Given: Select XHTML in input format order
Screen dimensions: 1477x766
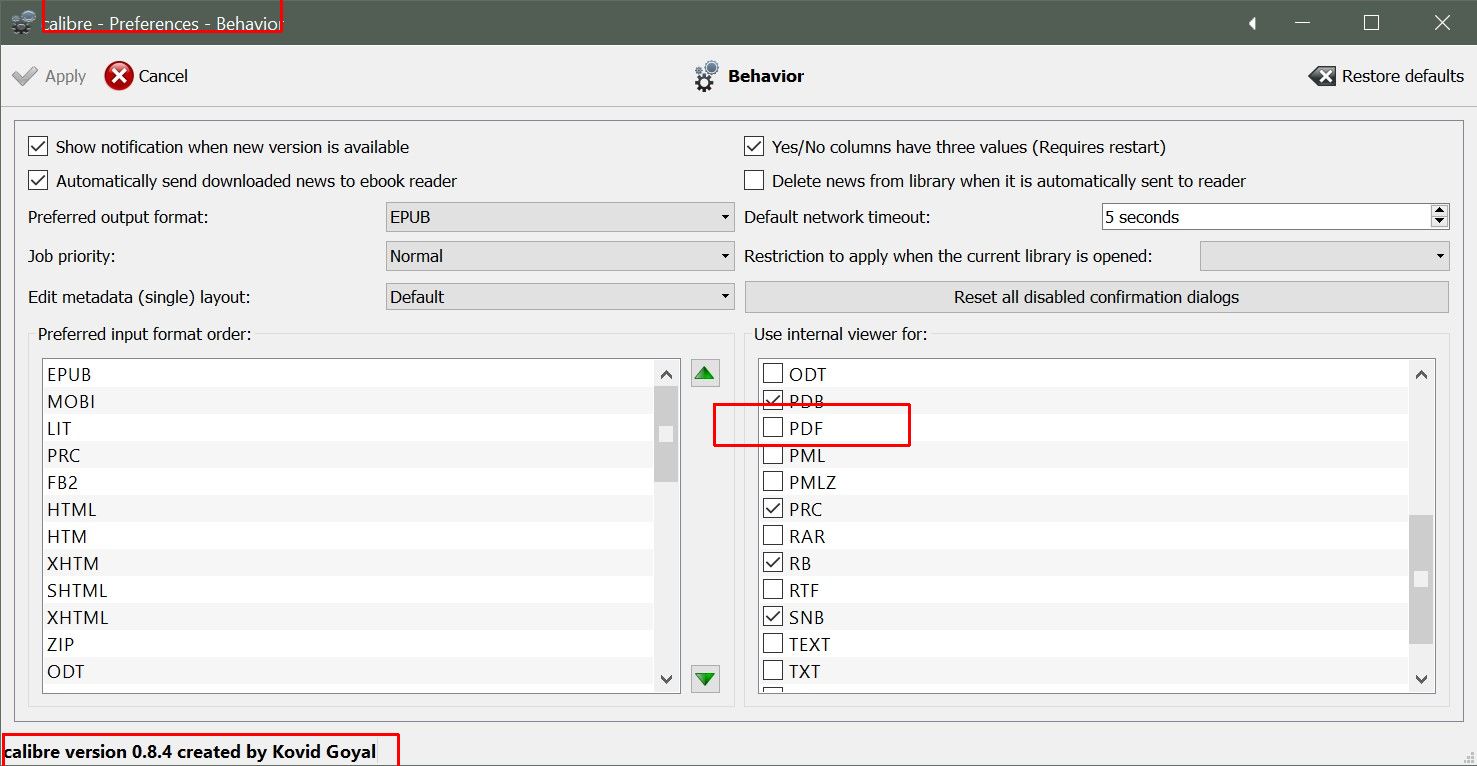Looking at the screenshot, I should click(348, 617).
